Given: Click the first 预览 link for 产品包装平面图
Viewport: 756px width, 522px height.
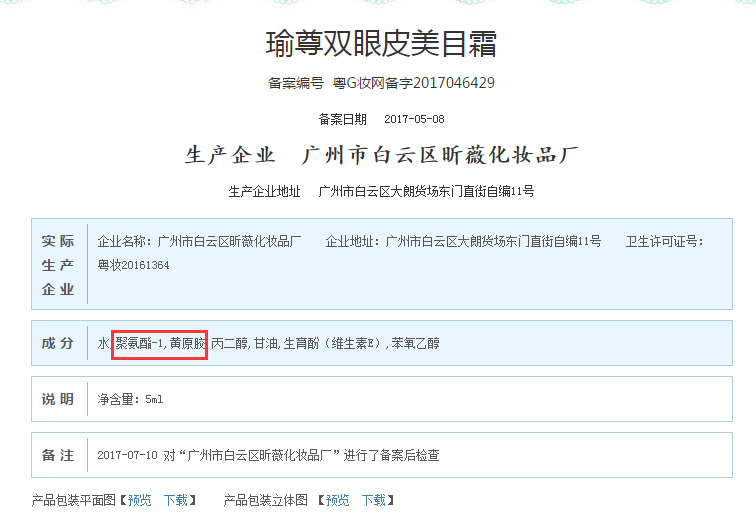Looking at the screenshot, I should 139,500.
